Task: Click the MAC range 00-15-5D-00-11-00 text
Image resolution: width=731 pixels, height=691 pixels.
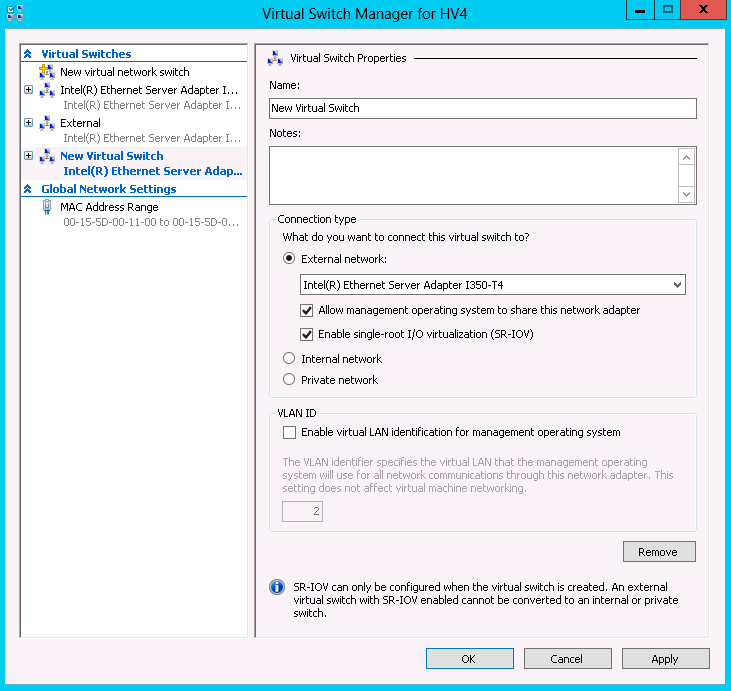Action: click(x=151, y=222)
